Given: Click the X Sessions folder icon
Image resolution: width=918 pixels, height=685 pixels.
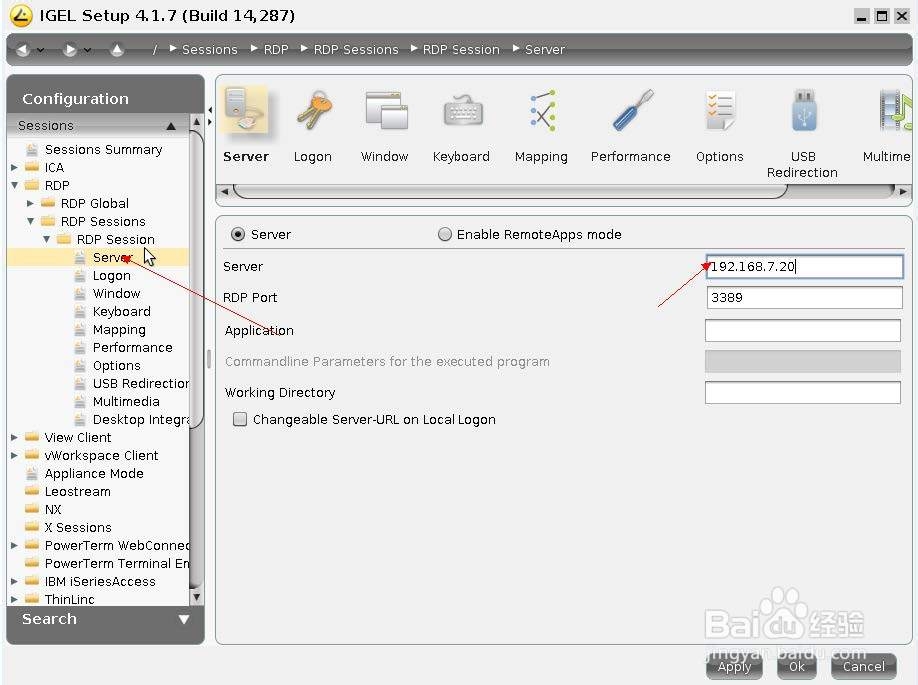Looking at the screenshot, I should click(32, 527).
